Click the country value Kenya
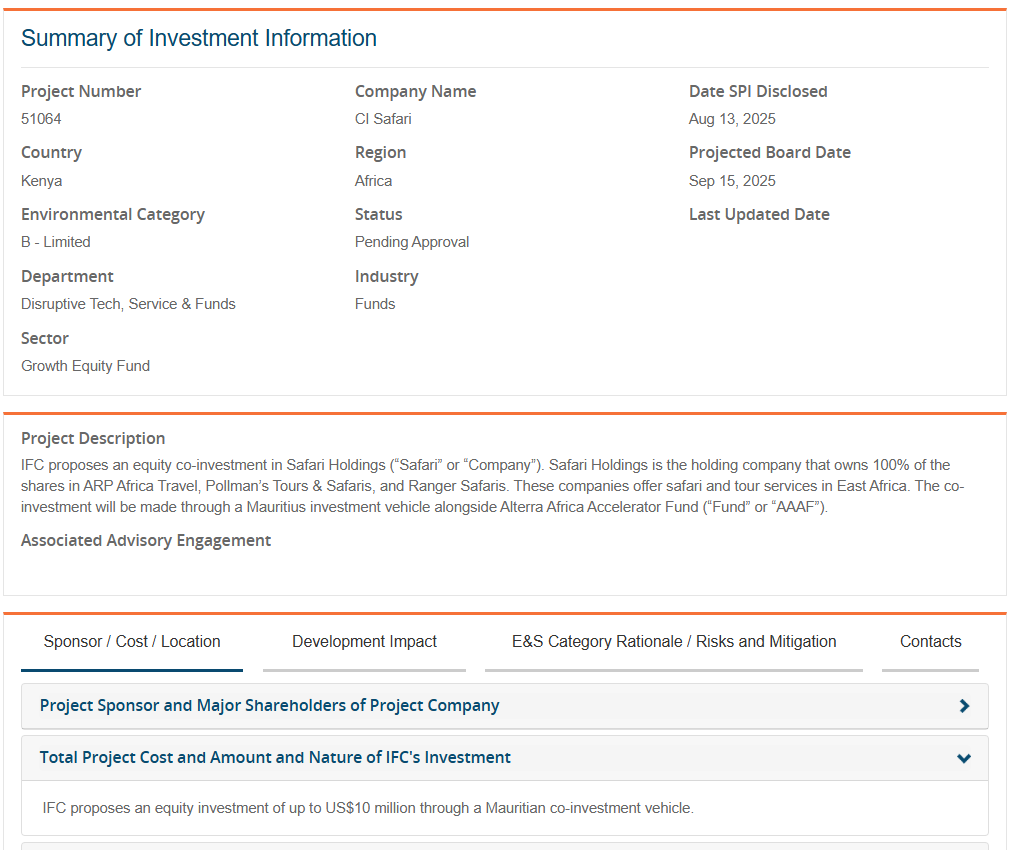The width and height of the screenshot is (1015, 850). point(41,181)
